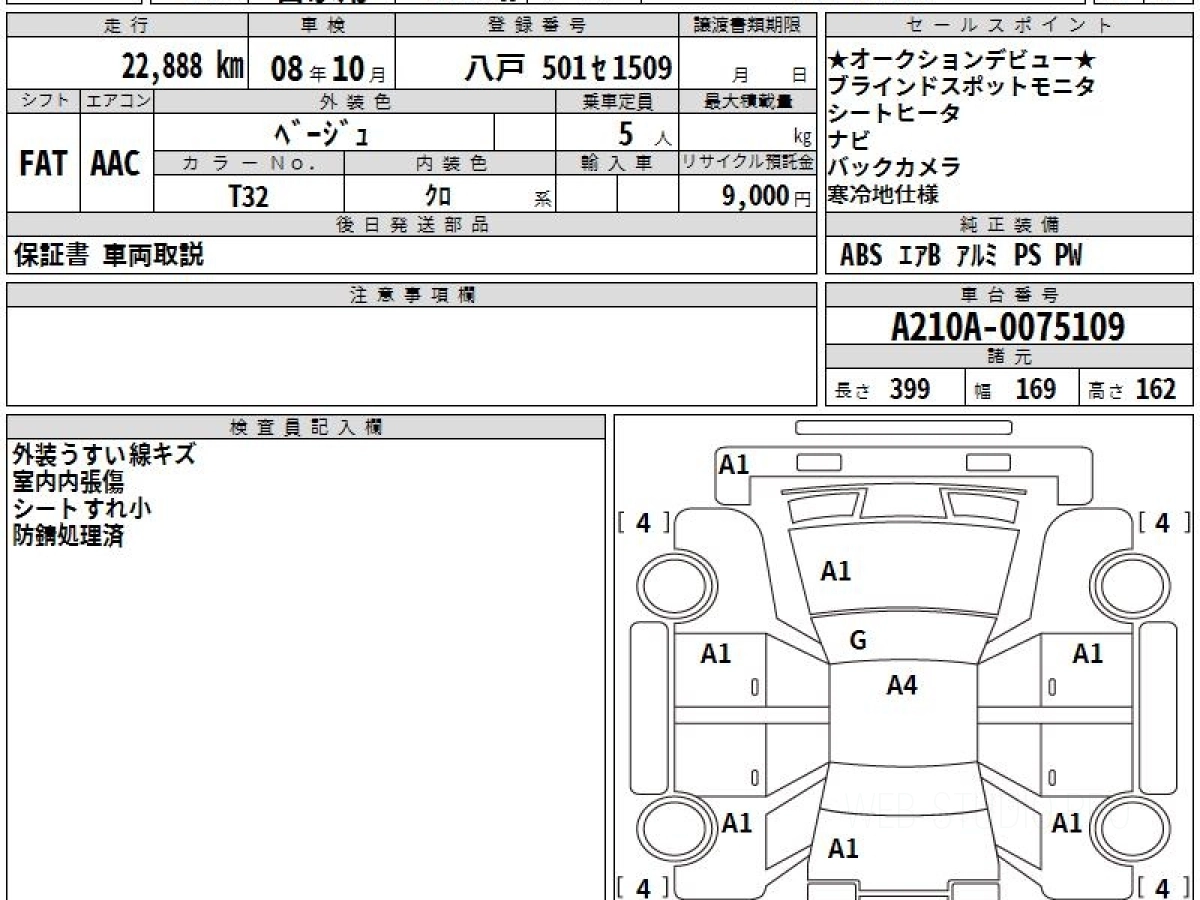
Task: Select the A4 mark on roof
Action: (x=902, y=685)
